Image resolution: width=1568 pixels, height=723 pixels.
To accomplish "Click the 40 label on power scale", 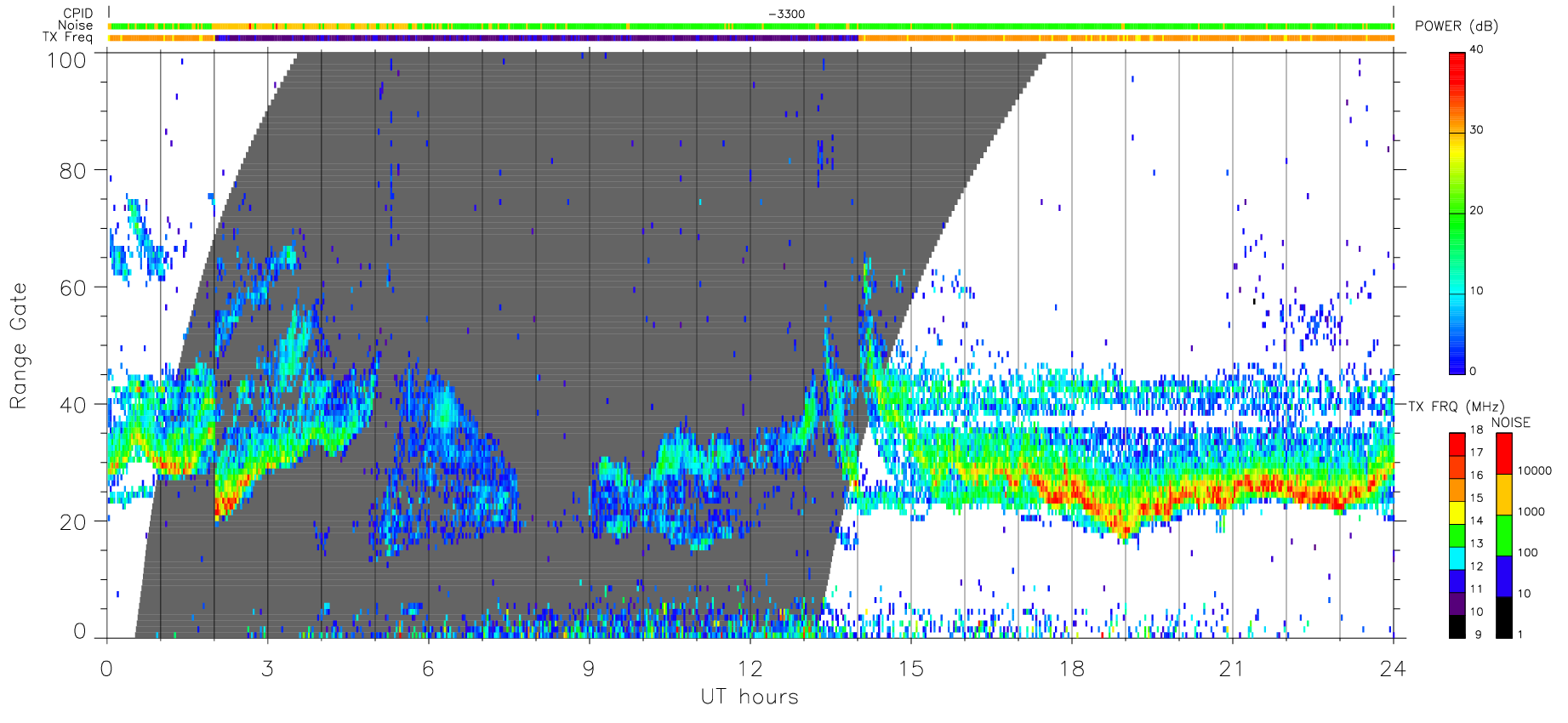I will pyautogui.click(x=1476, y=49).
